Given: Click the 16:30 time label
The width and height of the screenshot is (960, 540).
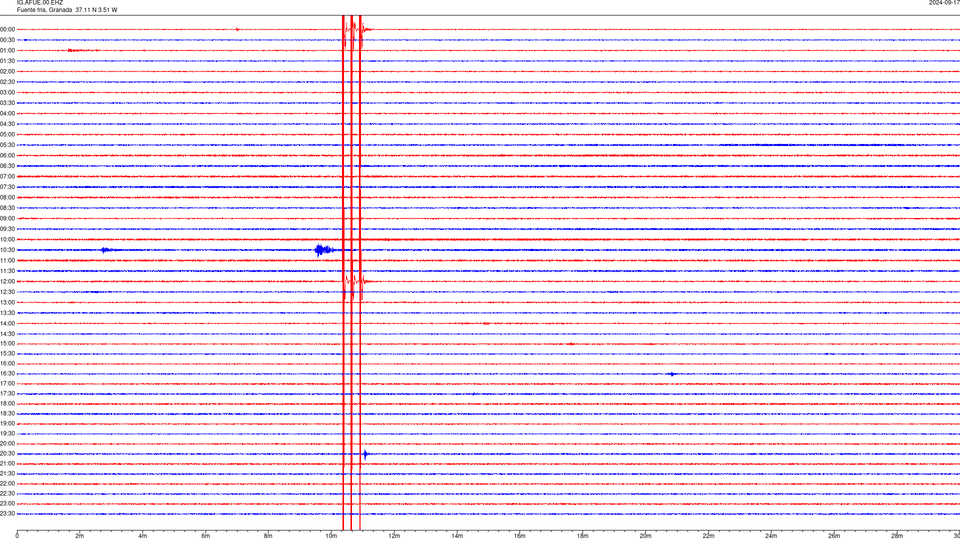Looking at the screenshot, I should tap(8, 373).
